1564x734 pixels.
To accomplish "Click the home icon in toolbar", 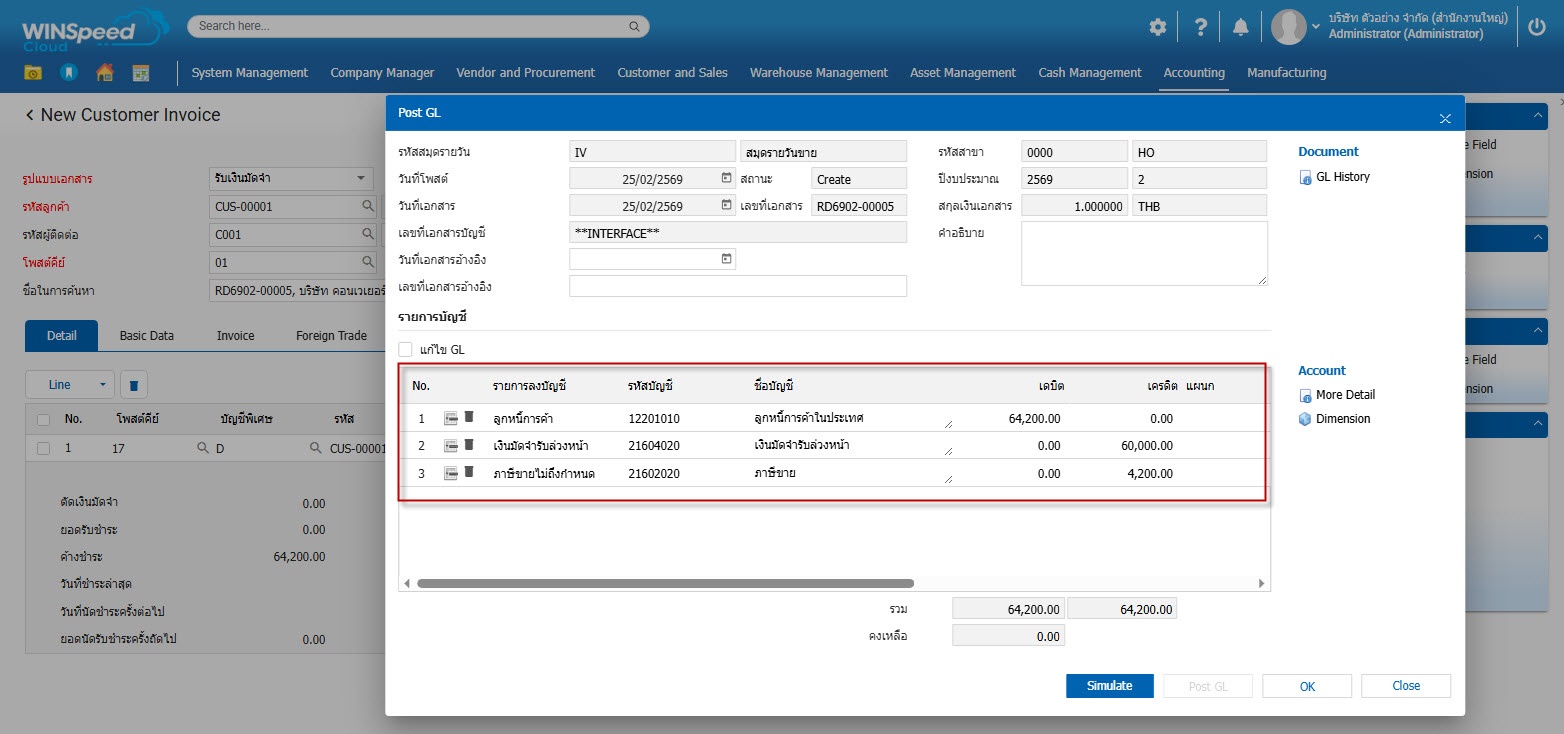I will pos(104,73).
